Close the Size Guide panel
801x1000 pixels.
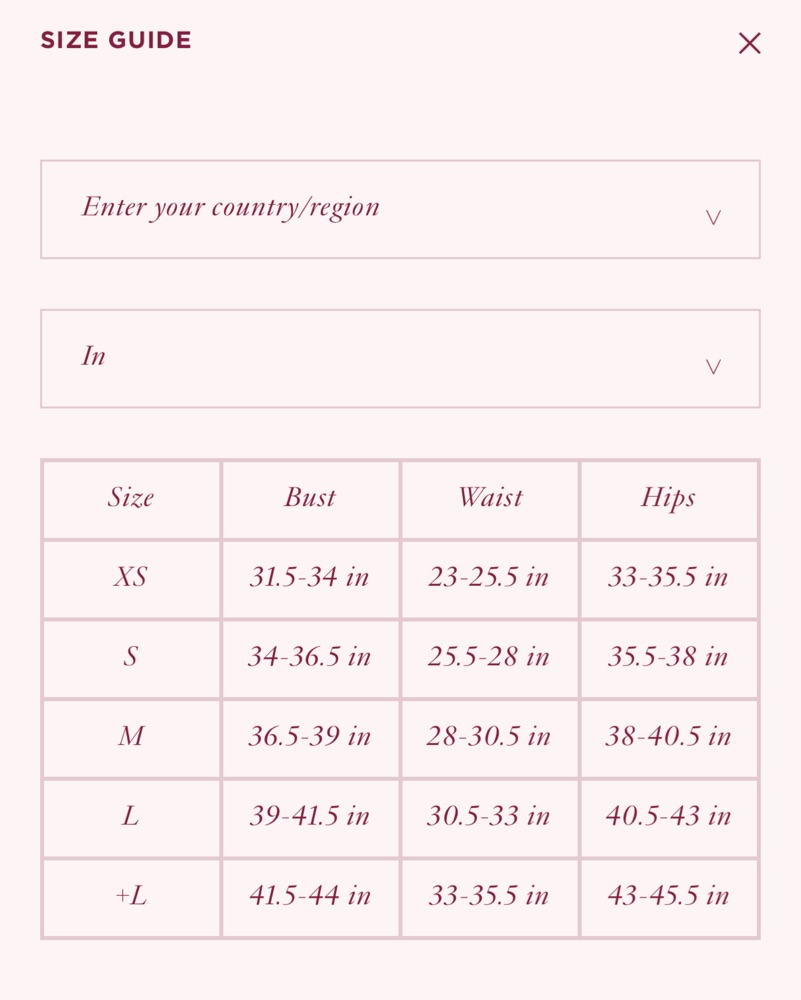(x=749, y=43)
